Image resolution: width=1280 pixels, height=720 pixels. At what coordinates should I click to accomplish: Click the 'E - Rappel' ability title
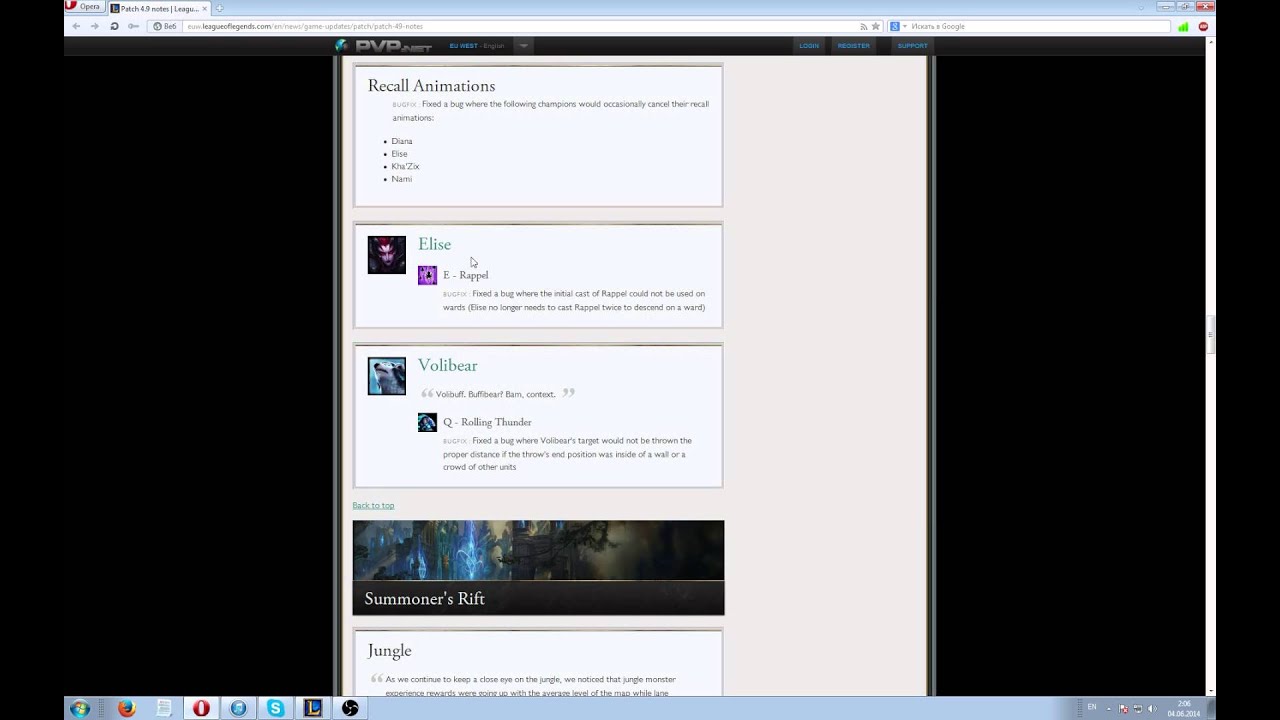point(465,275)
